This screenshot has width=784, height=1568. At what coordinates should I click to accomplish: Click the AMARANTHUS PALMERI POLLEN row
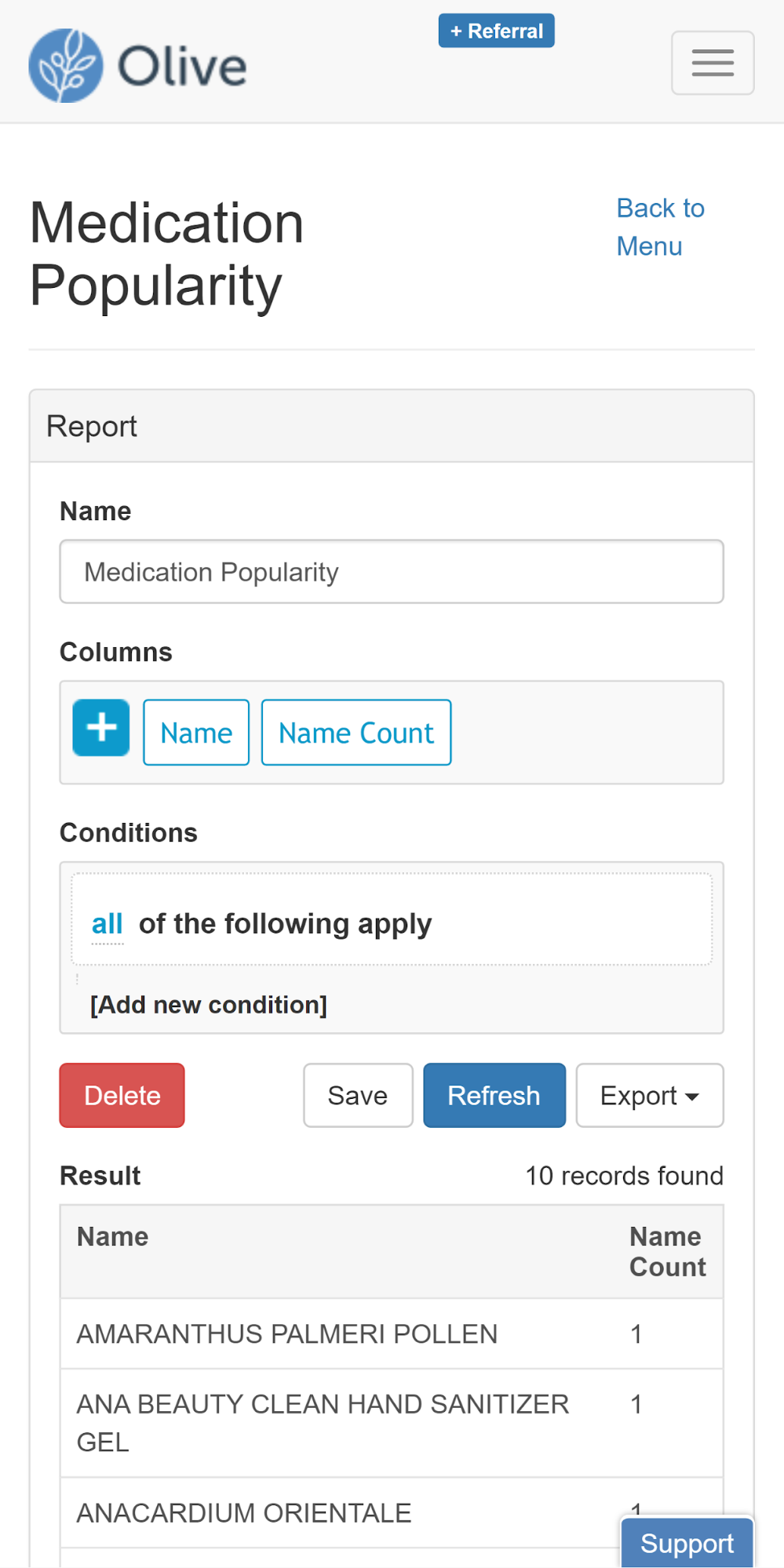286,1334
